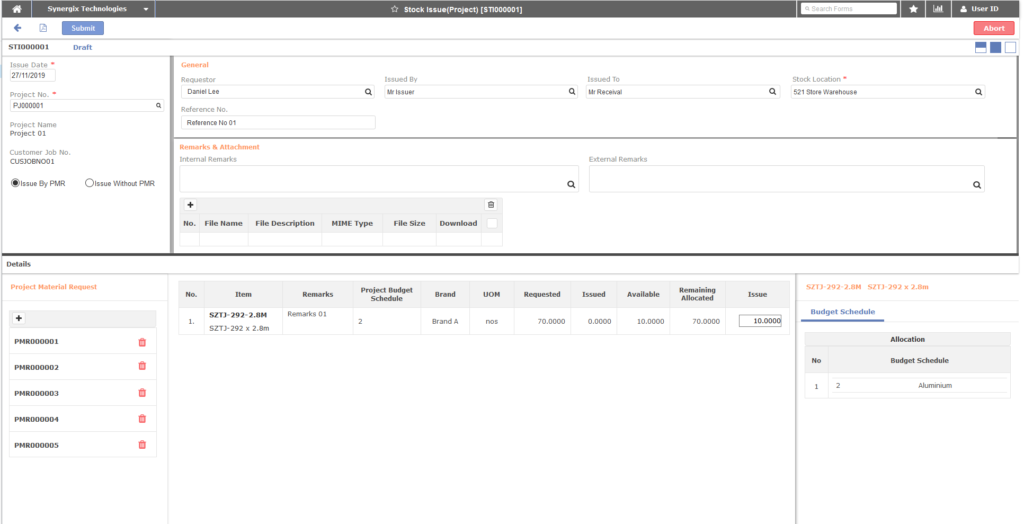Click the File Name column header
The height and width of the screenshot is (524, 1024).
click(223, 223)
